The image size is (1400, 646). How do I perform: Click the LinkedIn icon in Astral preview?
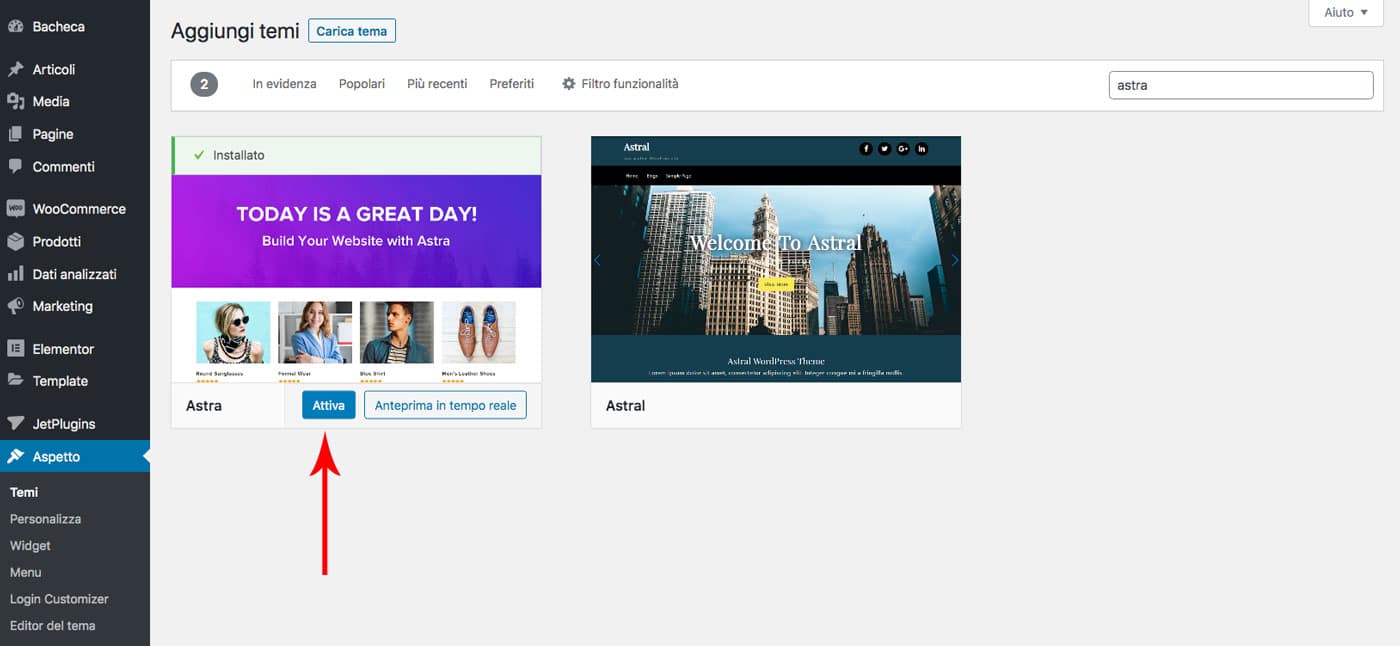[x=922, y=149]
